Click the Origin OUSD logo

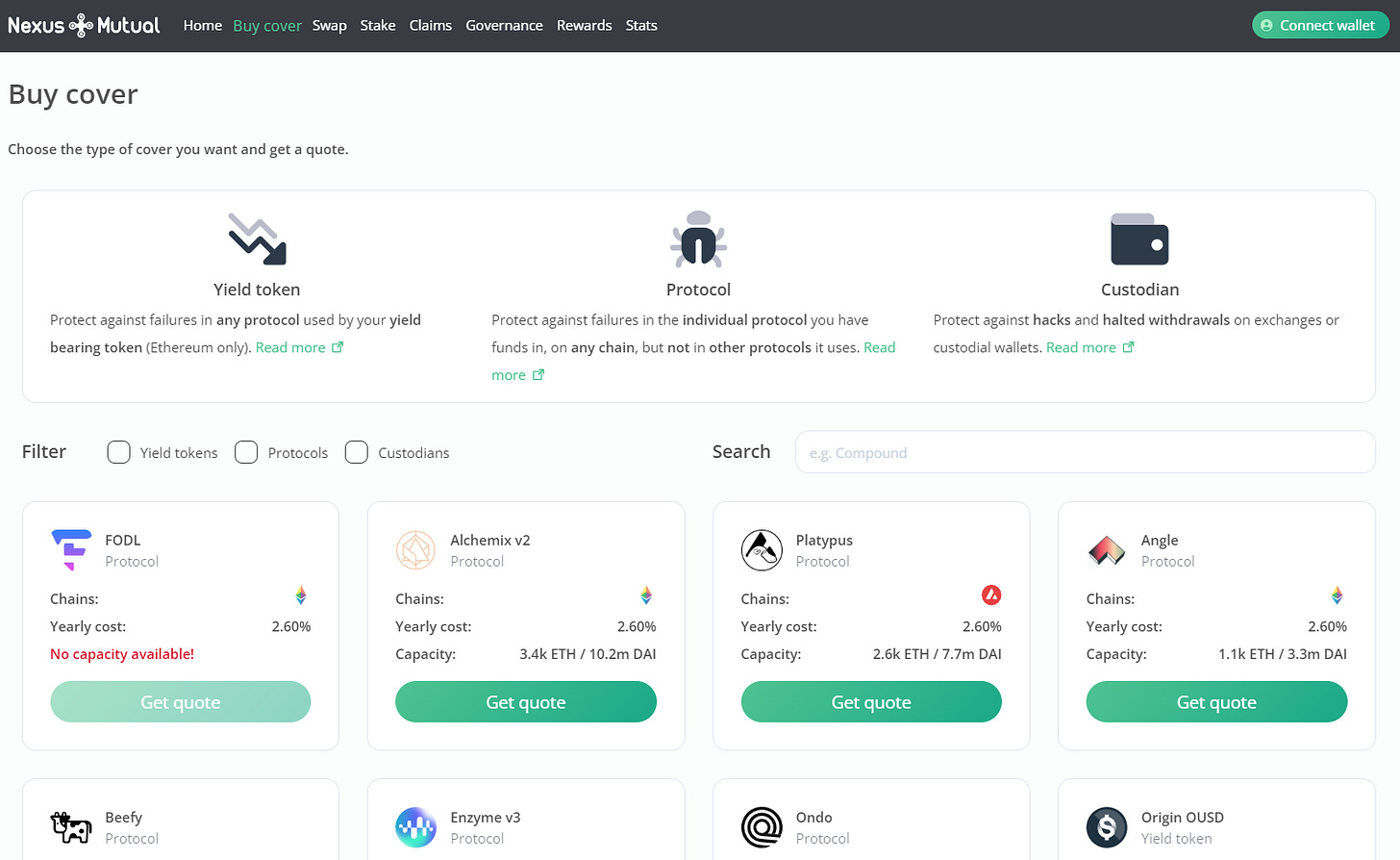(1107, 827)
